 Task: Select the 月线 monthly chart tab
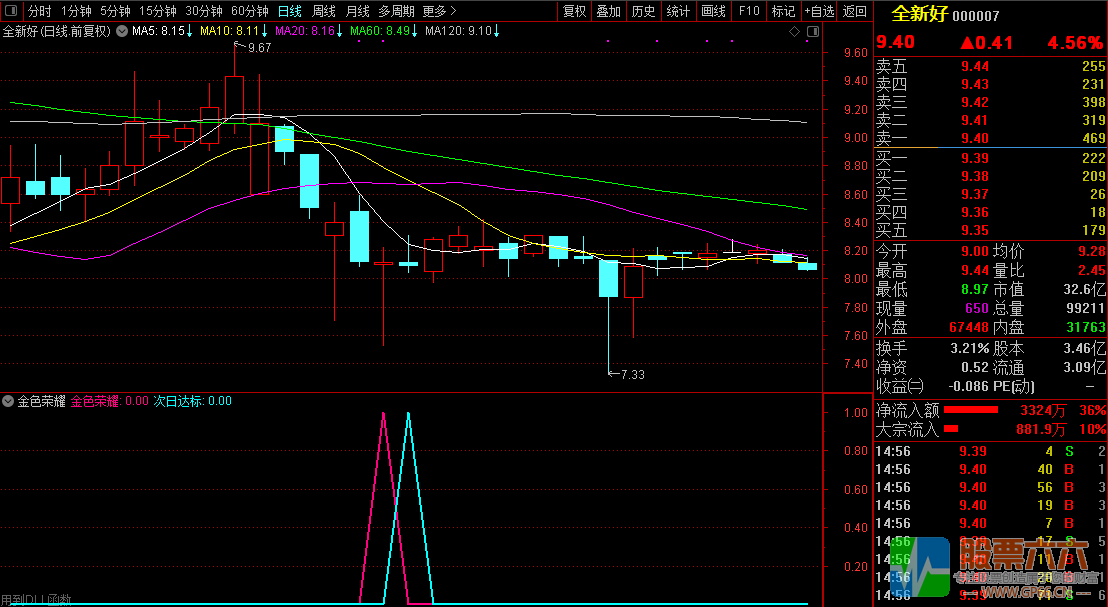[357, 12]
